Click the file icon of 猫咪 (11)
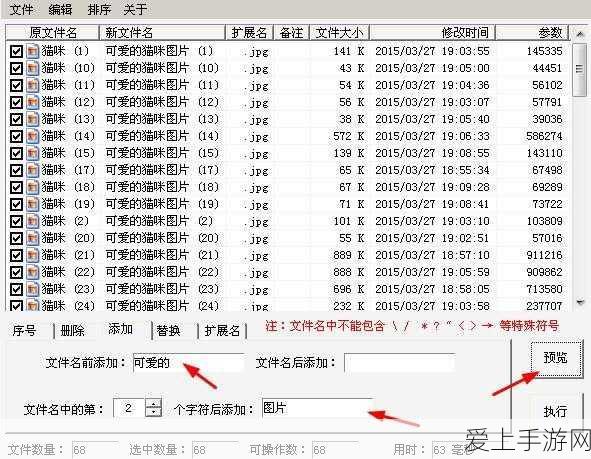The height and width of the screenshot is (459, 591). (x=33, y=85)
